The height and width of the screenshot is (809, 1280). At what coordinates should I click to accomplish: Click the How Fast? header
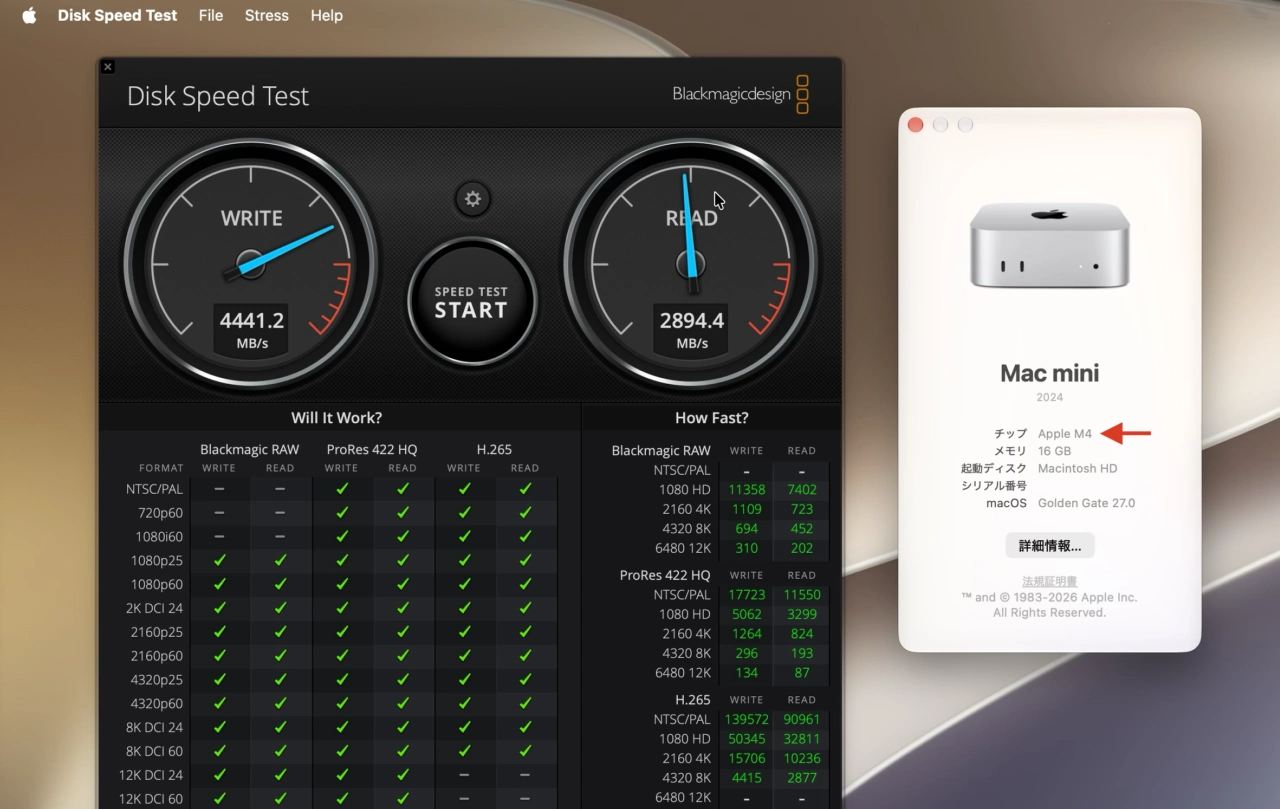tap(712, 418)
